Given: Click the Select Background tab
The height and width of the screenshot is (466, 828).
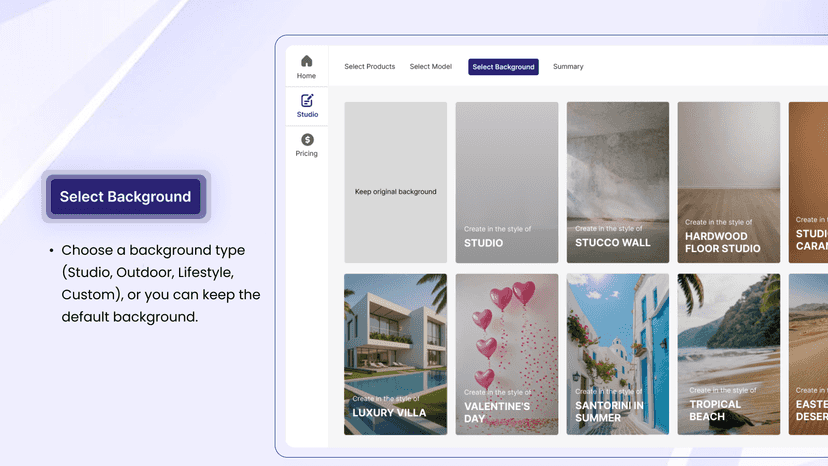Looking at the screenshot, I should coord(503,67).
